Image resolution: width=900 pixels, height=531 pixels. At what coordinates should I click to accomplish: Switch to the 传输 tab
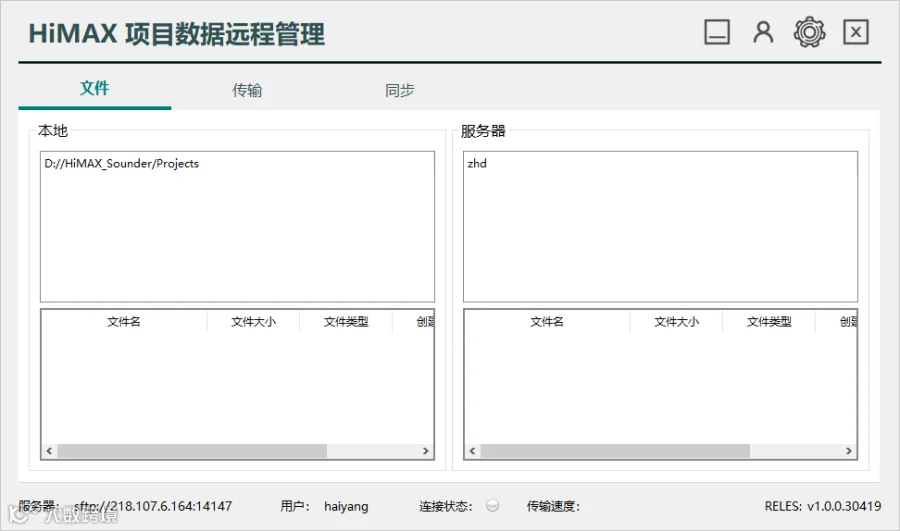tap(247, 90)
